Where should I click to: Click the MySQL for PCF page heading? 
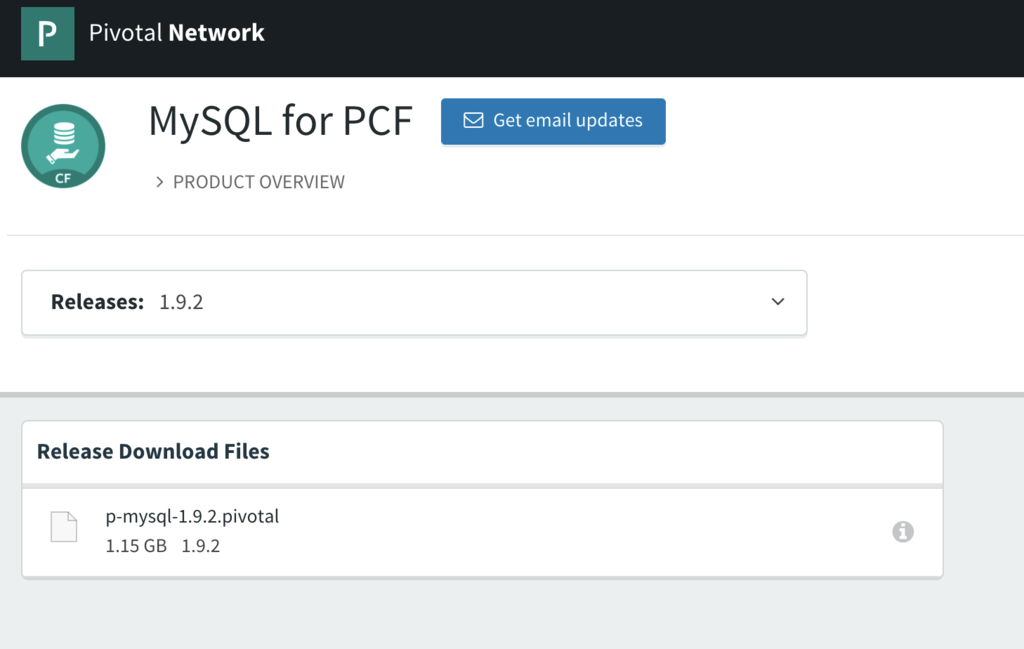coord(280,121)
